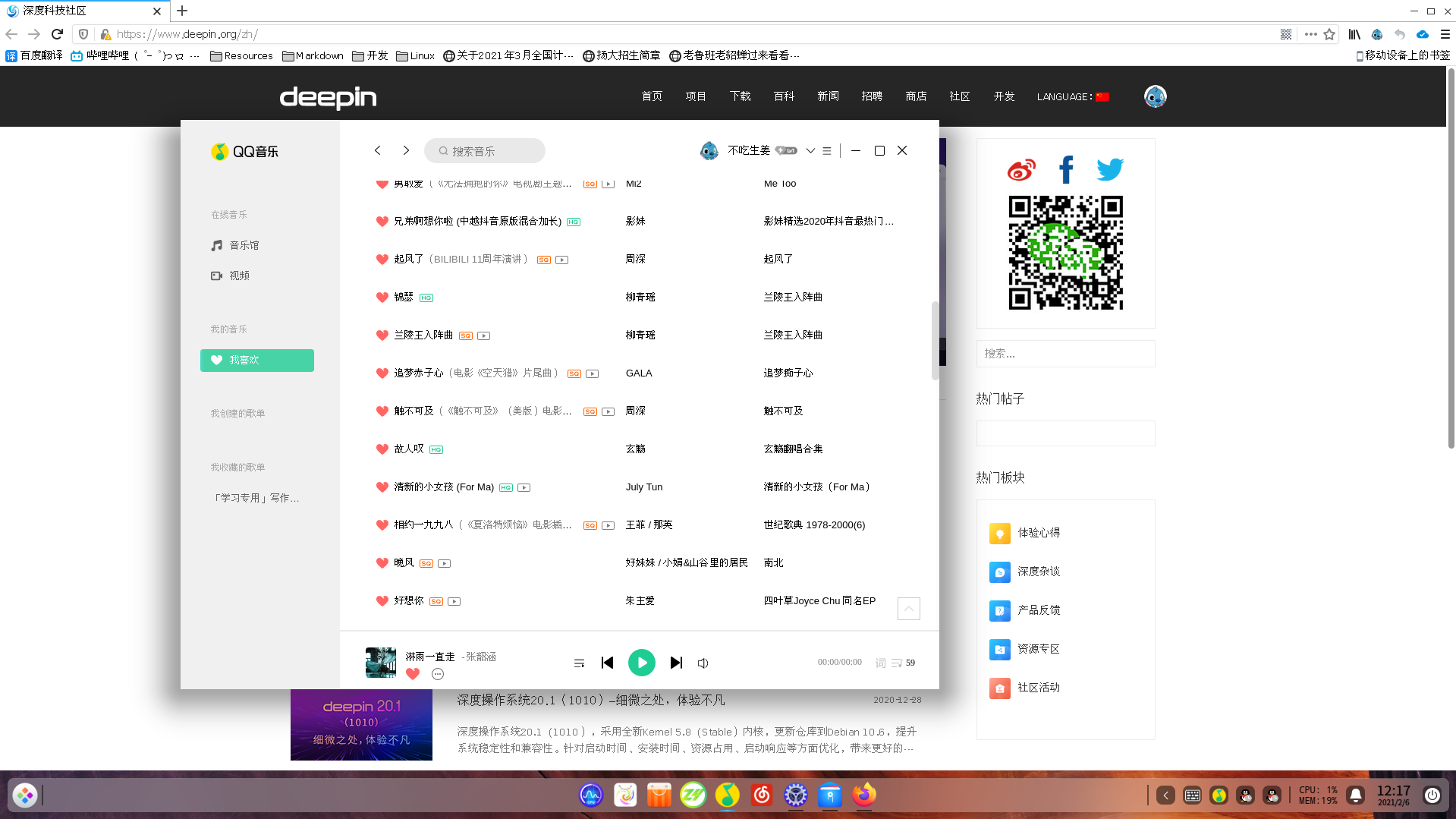This screenshot has width=1456, height=819.
Task: Expand the account dropdown arrow in QQ Music
Action: click(810, 150)
